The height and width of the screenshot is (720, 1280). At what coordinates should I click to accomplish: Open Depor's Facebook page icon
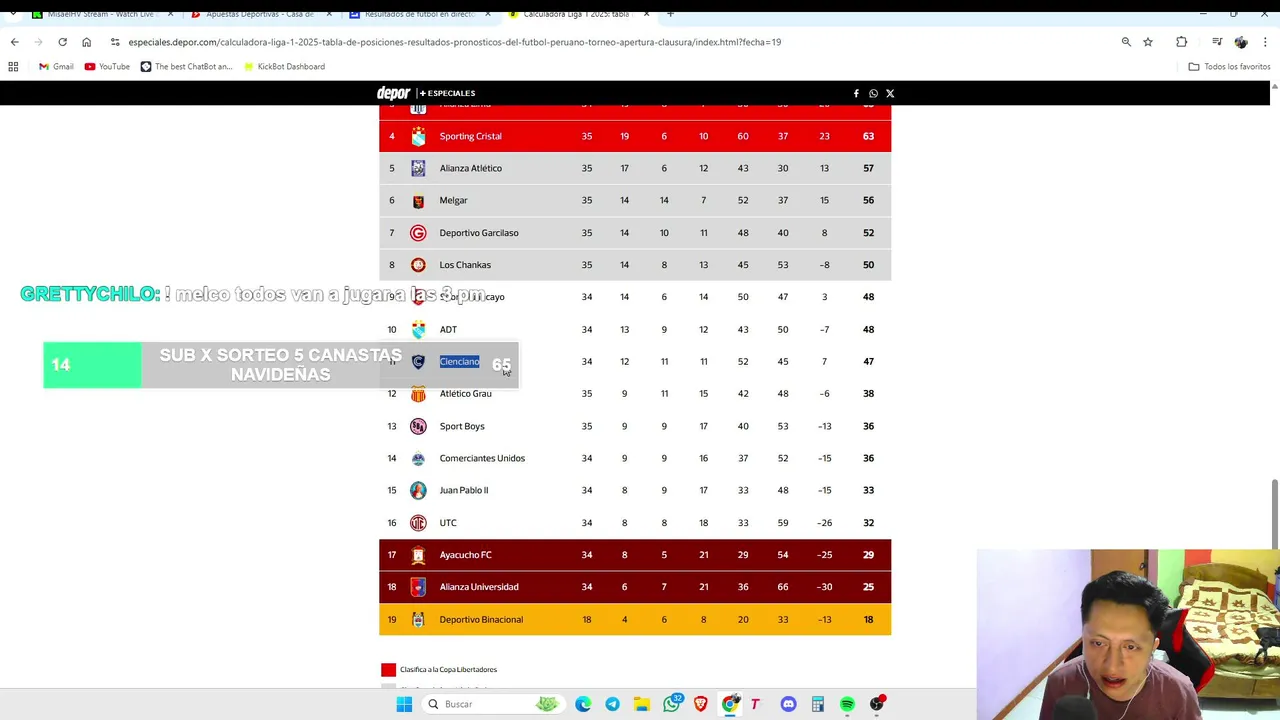point(856,93)
